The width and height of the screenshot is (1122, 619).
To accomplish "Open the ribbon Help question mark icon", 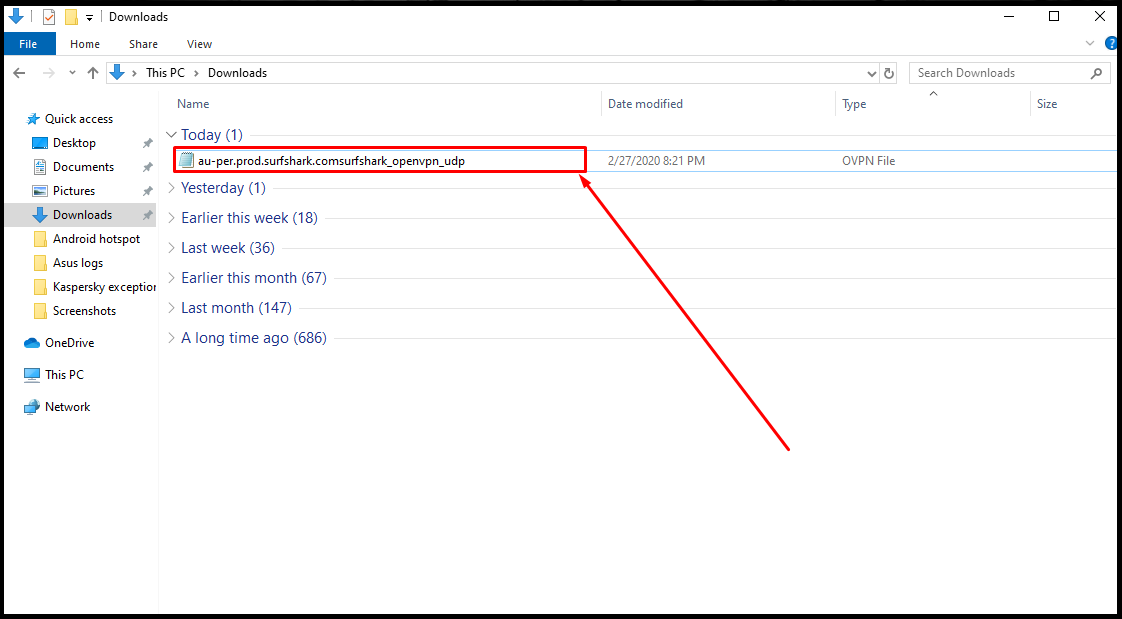I will pos(1111,44).
